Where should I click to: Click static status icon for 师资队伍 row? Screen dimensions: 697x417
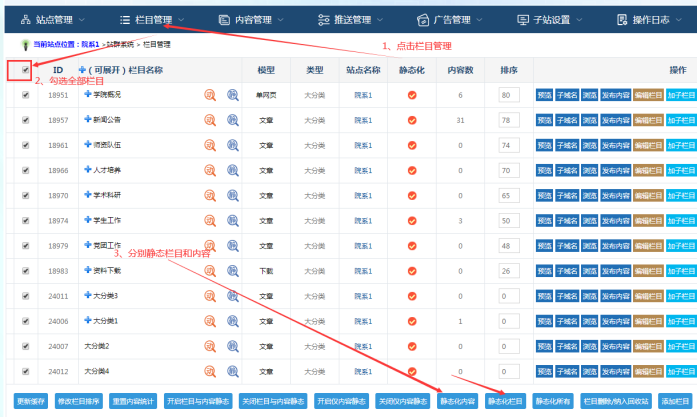coord(411,145)
